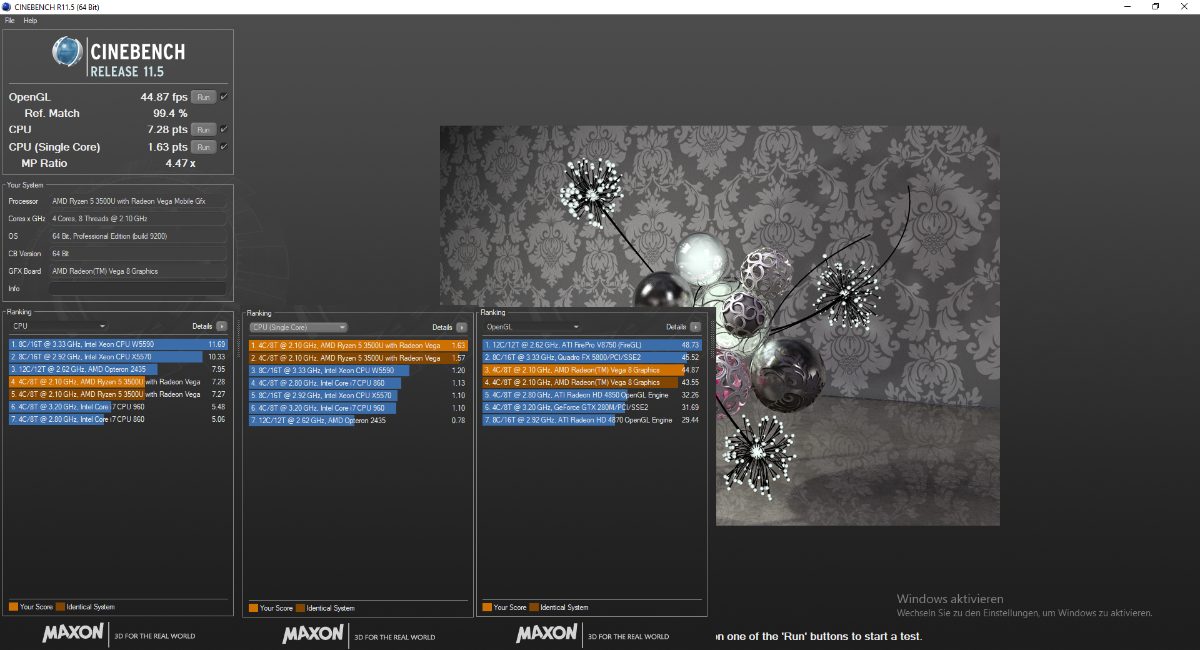
Task: Open the OpenGL ranking type dropdown
Action: [532, 327]
